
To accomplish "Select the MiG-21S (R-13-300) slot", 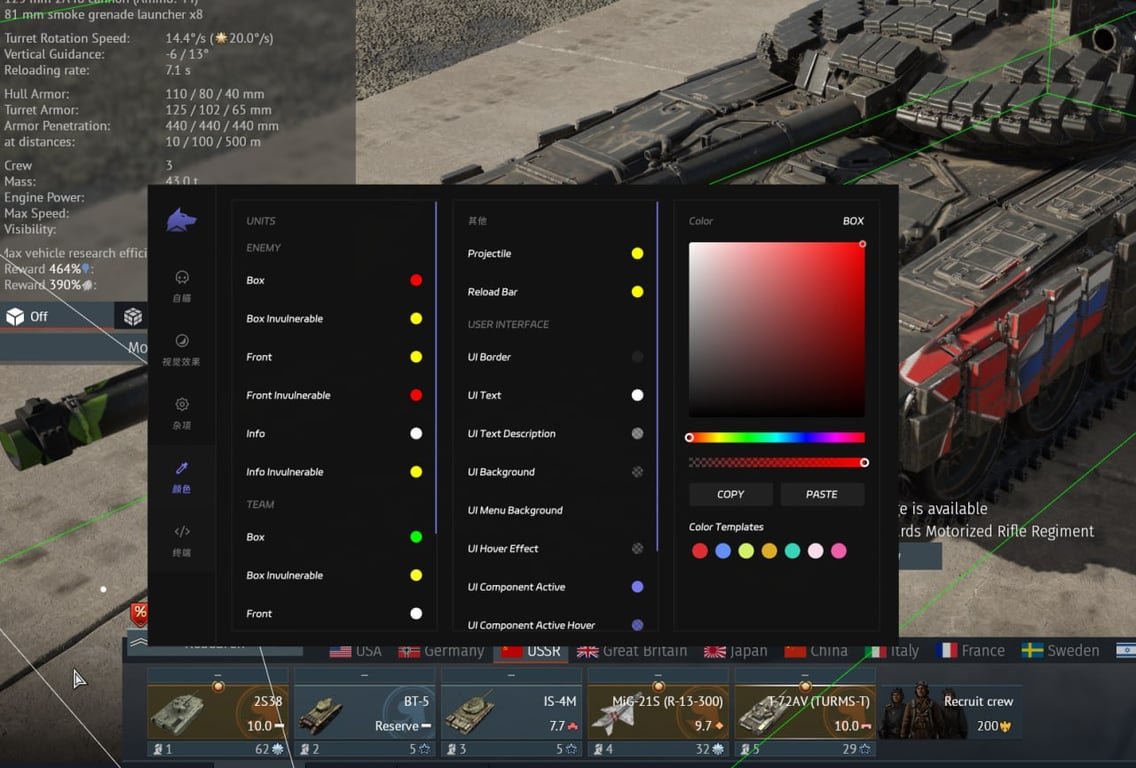I will point(659,713).
